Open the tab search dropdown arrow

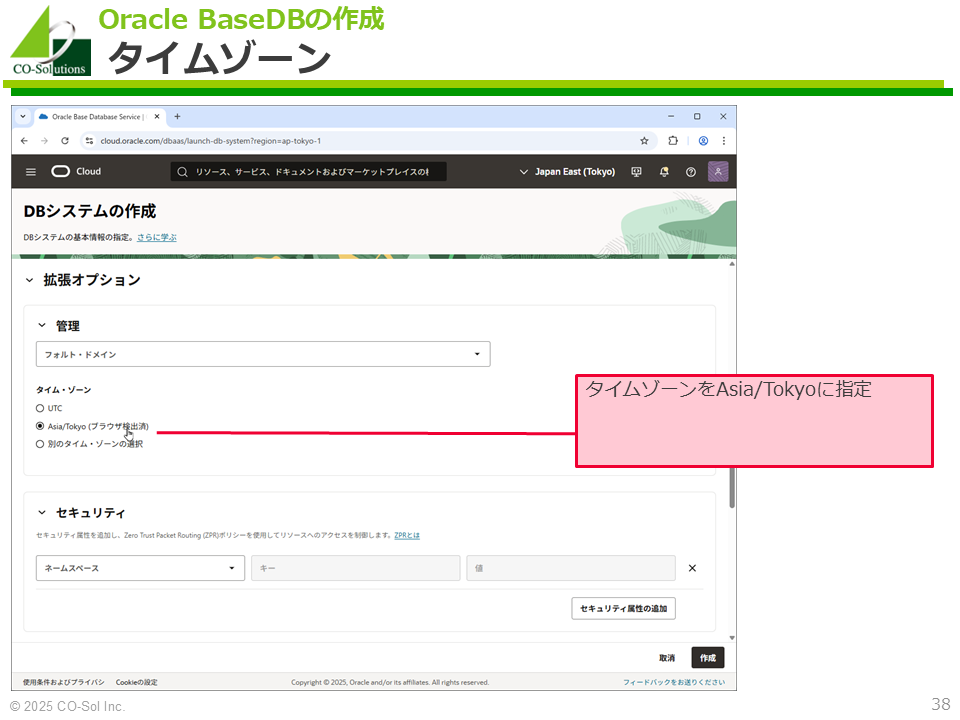click(x=23, y=116)
